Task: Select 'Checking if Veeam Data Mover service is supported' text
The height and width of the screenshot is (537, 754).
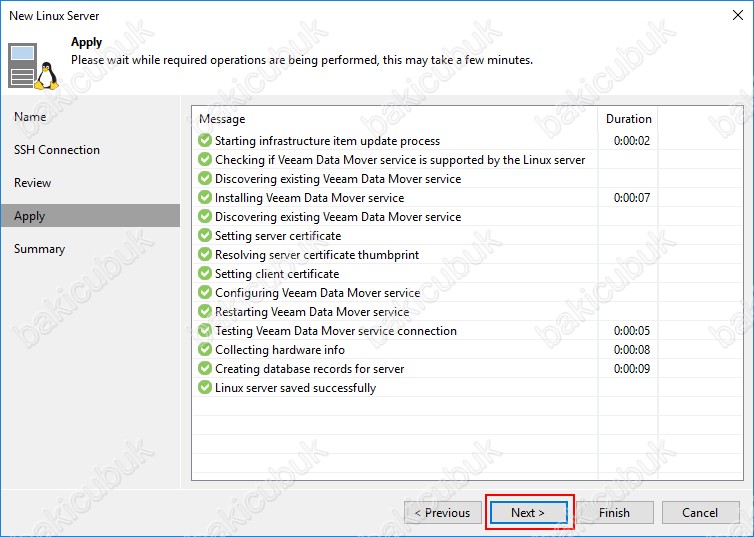Action: coord(400,160)
